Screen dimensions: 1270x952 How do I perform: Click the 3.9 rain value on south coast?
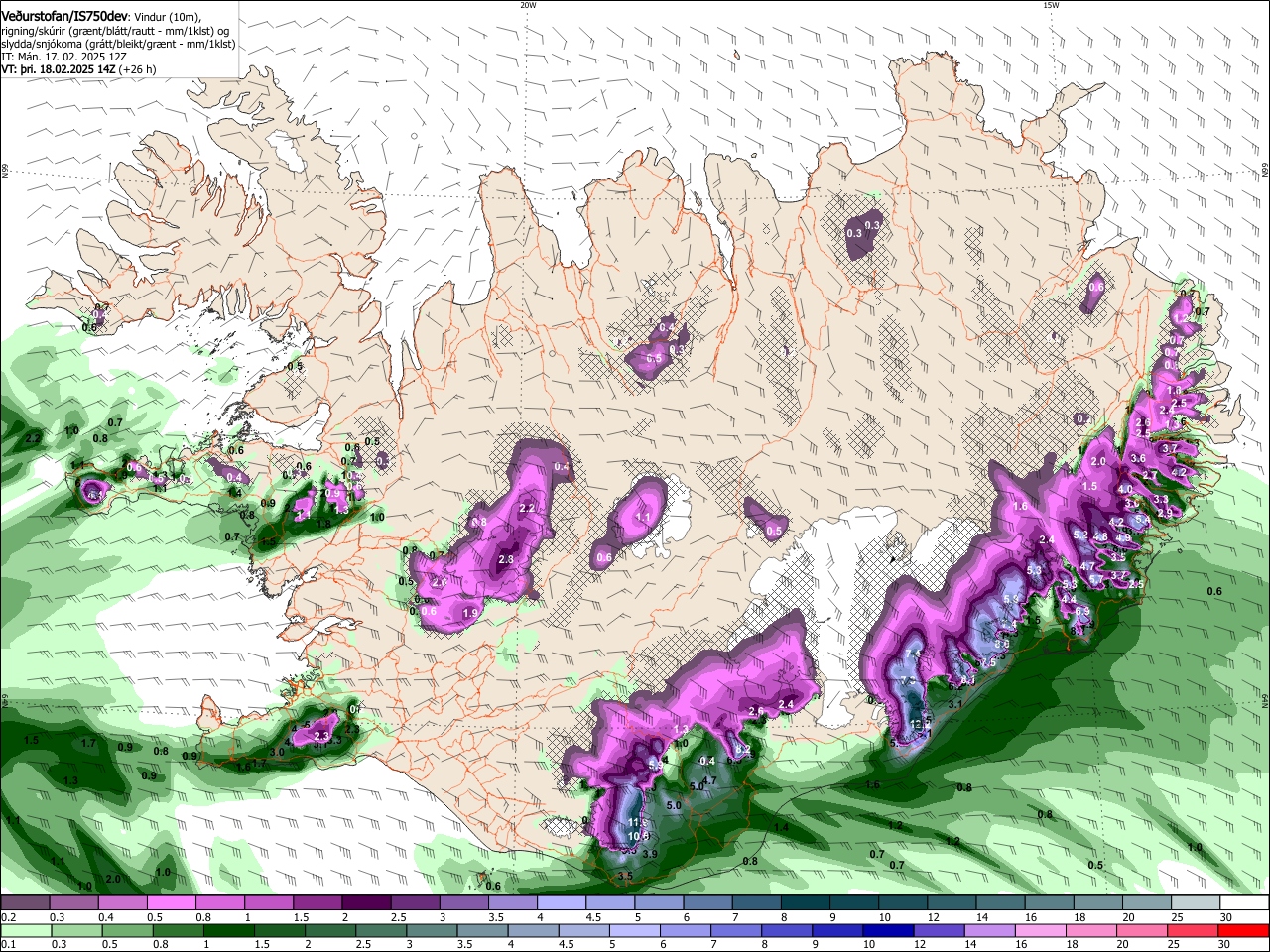pyautogui.click(x=650, y=854)
